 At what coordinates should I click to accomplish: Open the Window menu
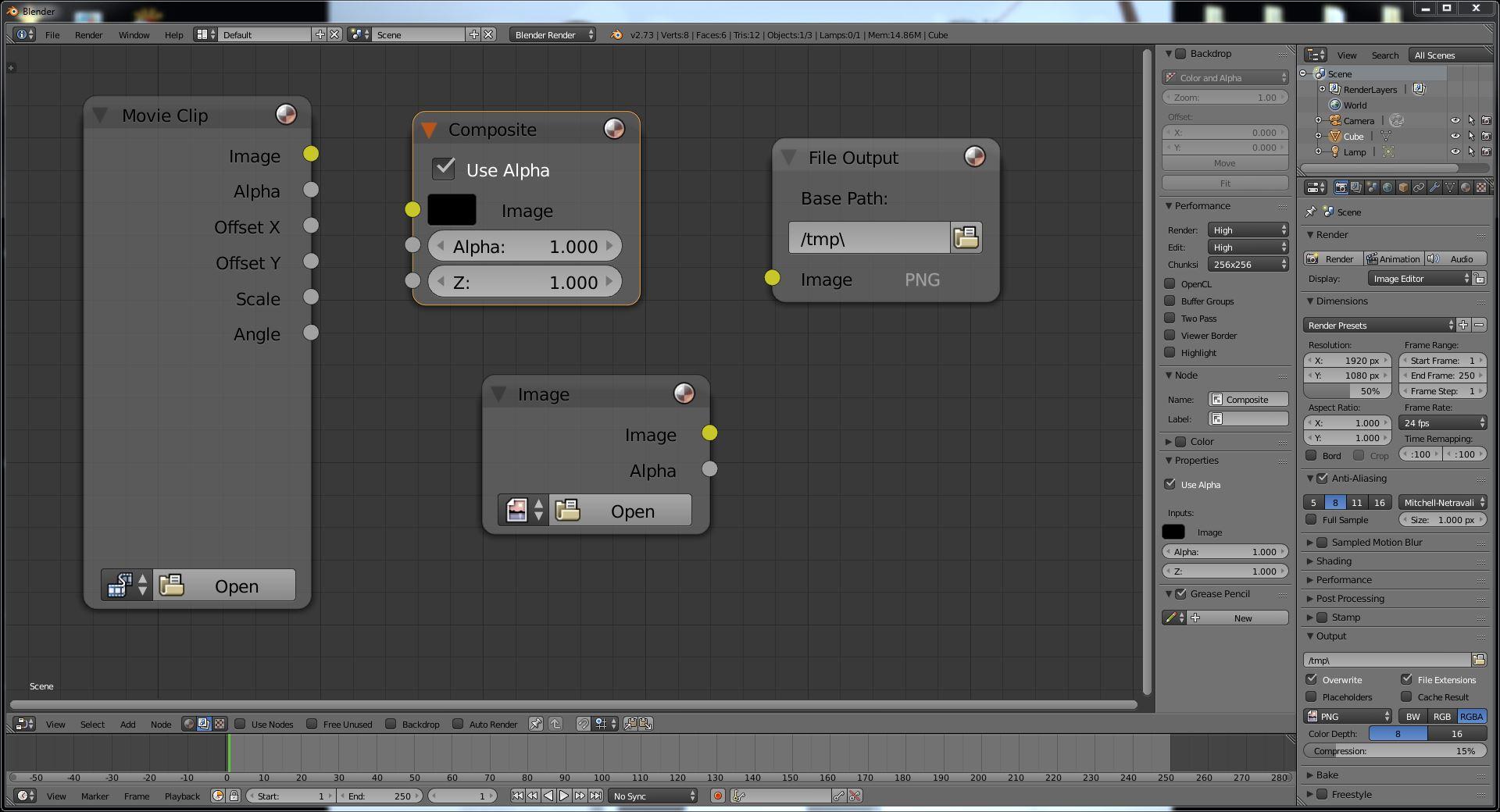[134, 34]
